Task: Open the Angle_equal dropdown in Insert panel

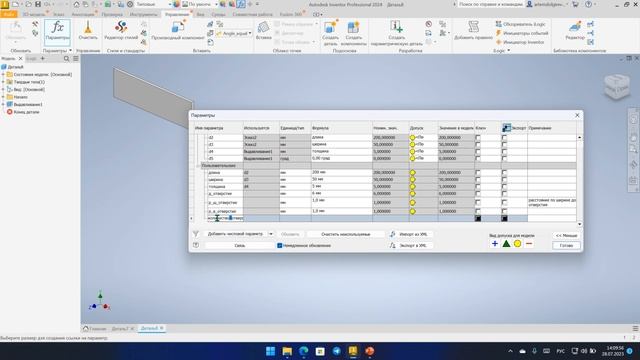Action: point(250,33)
